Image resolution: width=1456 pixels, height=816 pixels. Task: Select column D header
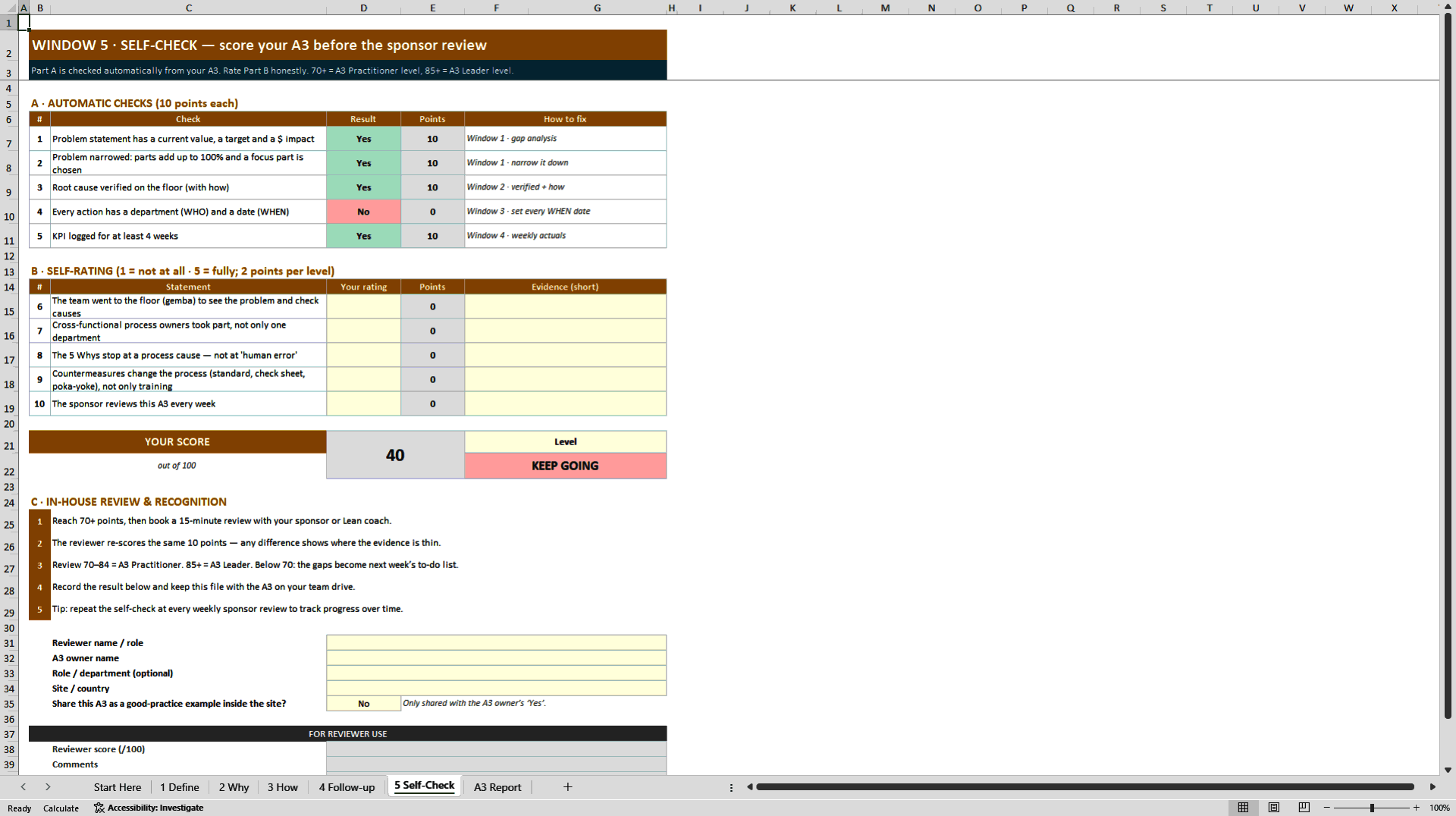point(363,8)
